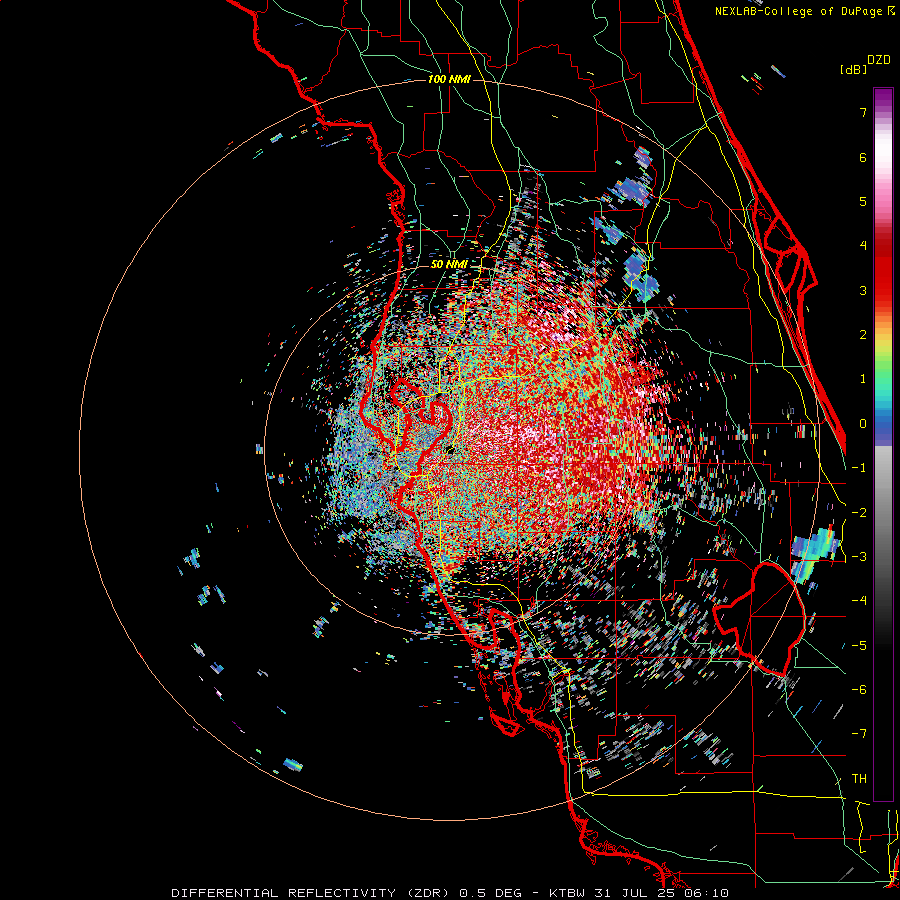Click the 5 tick label on color scale
This screenshot has width=900, height=900.
[x=863, y=201]
